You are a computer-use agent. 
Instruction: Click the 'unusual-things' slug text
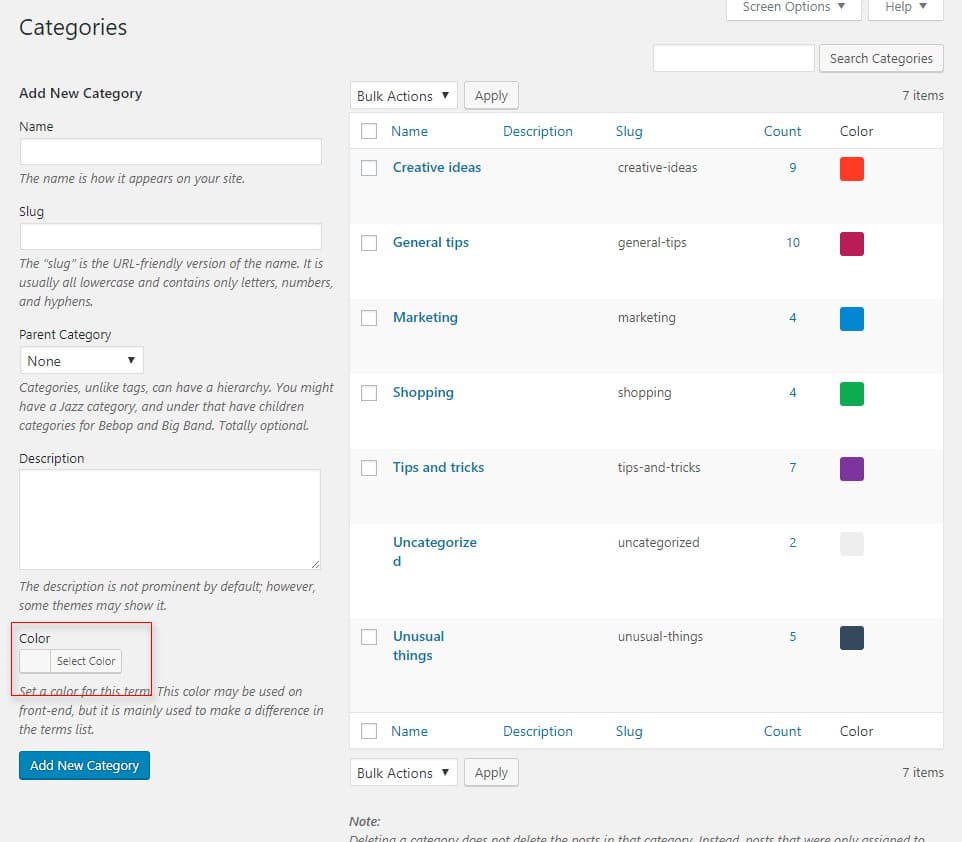pos(660,636)
